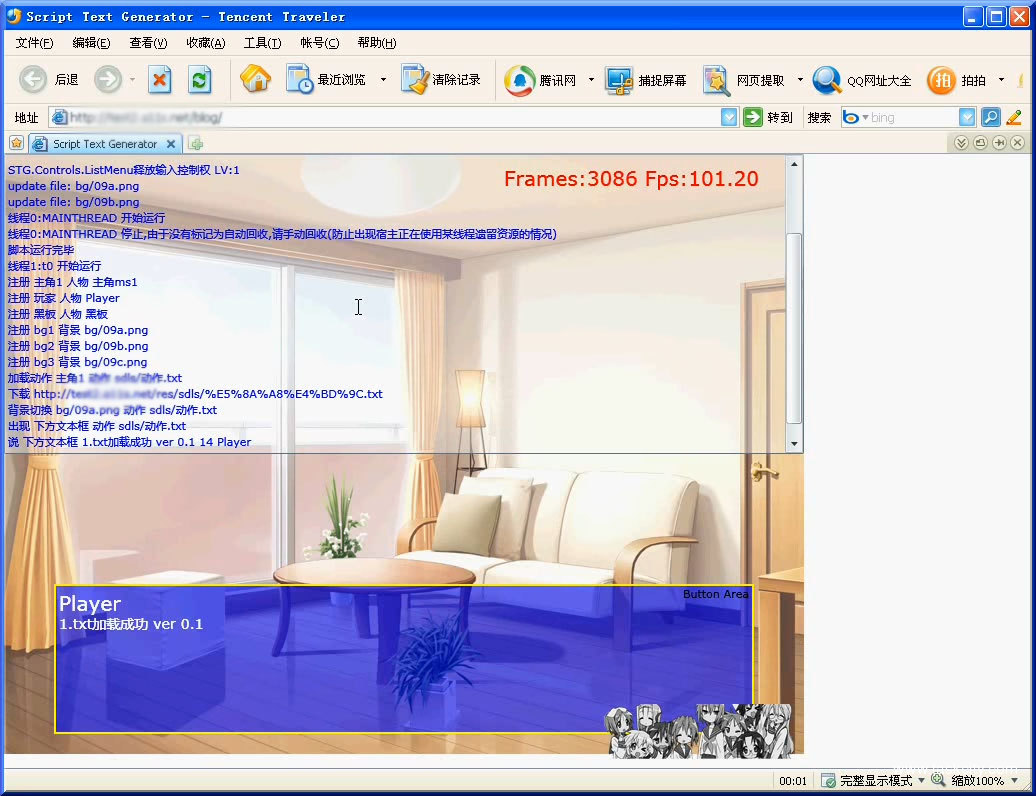Image resolution: width=1036 pixels, height=796 pixels.
Task: Expand the 最近浏览 recent history dropdown
Action: pyautogui.click(x=383, y=80)
